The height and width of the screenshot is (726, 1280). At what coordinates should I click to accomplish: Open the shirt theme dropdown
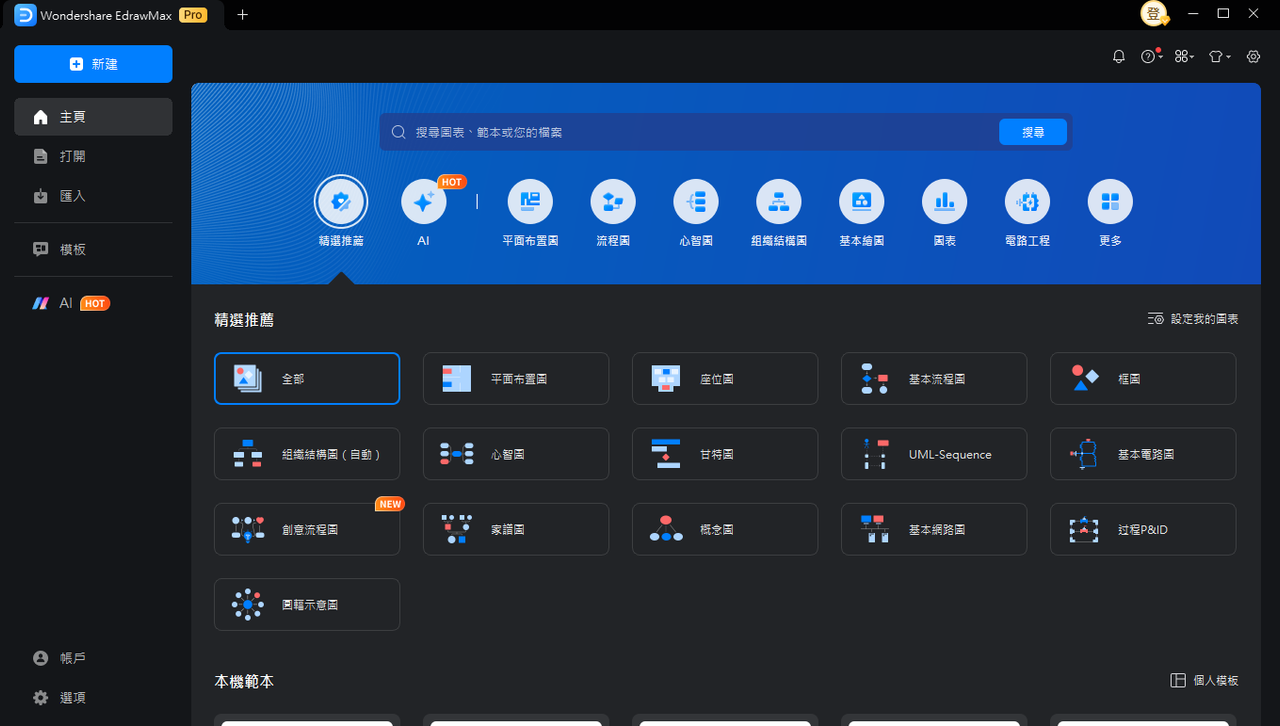pos(1219,57)
